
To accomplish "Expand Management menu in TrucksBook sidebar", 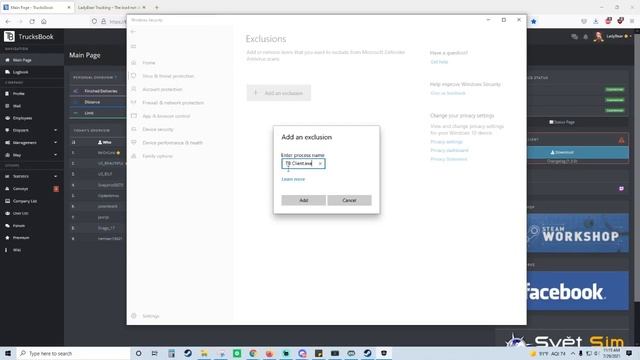I will 32,143.
